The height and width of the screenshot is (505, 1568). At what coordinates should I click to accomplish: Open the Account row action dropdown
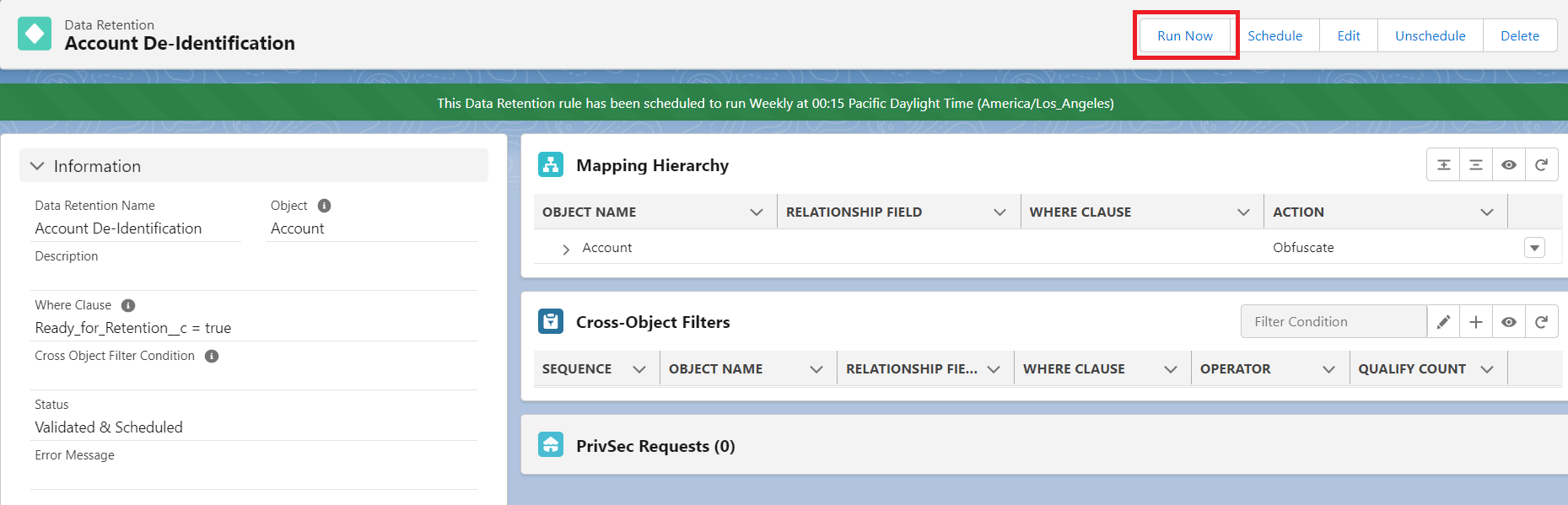pos(1534,248)
